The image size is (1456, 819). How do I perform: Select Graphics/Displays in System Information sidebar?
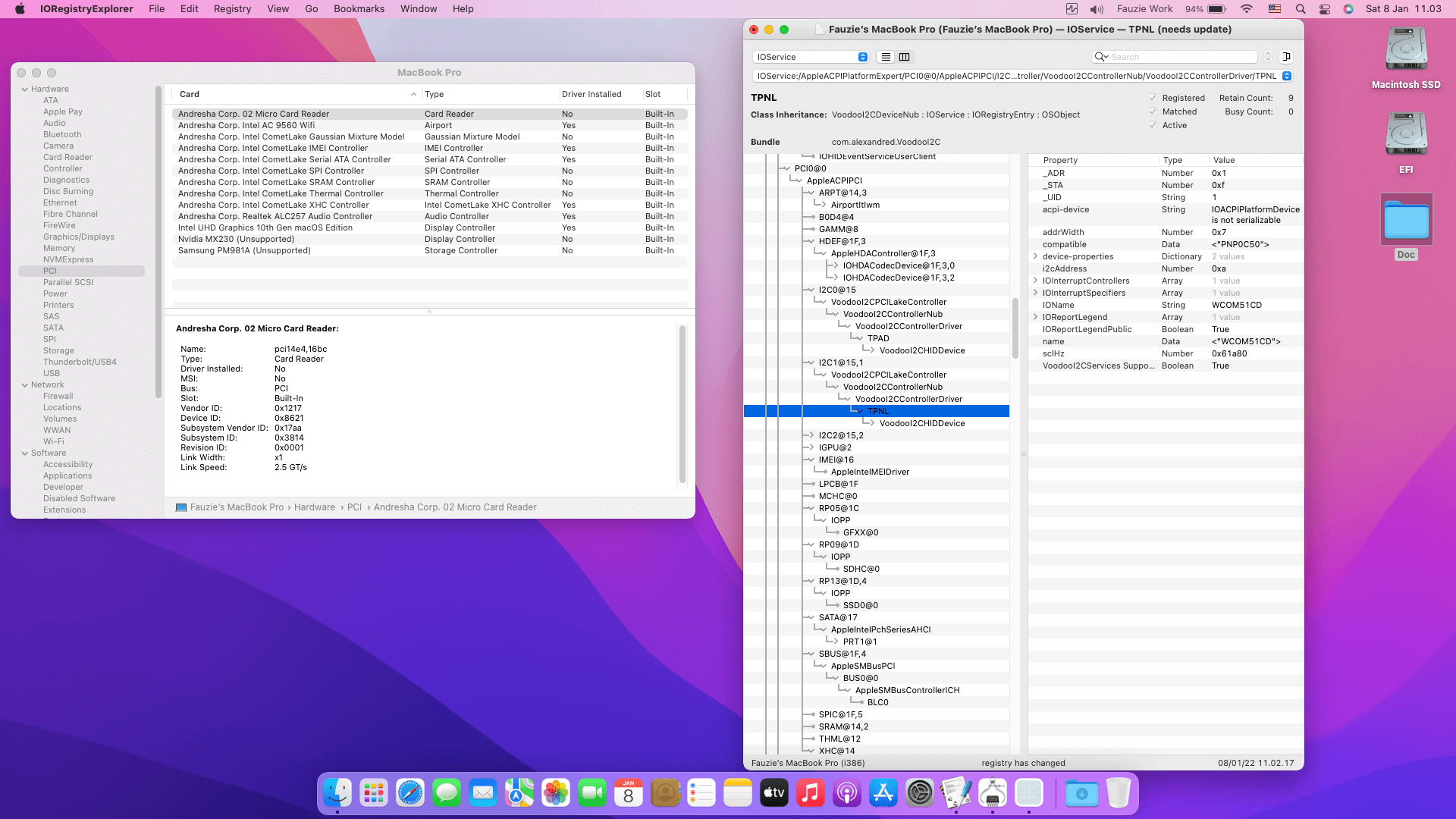79,237
